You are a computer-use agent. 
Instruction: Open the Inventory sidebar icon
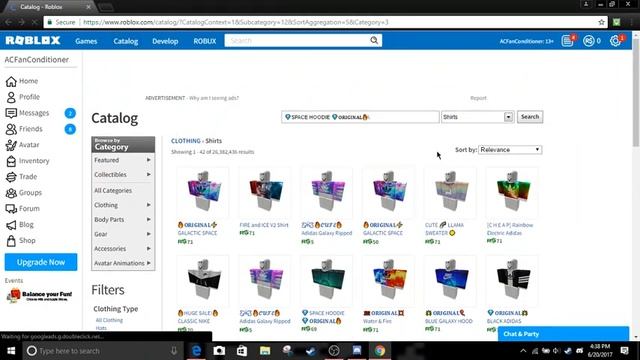pos(11,161)
